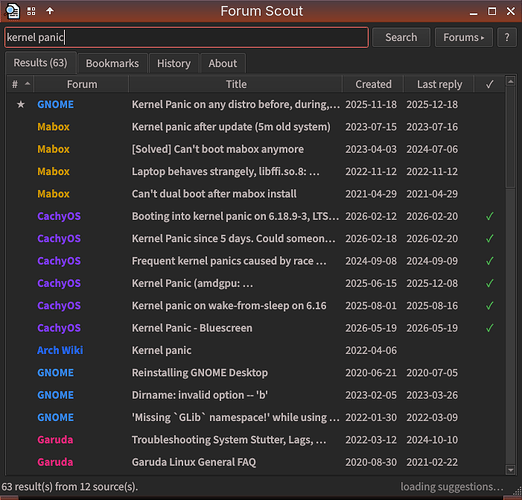522x500 pixels.
Task: Click scrollbar down arrow in results list
Action: point(510,470)
